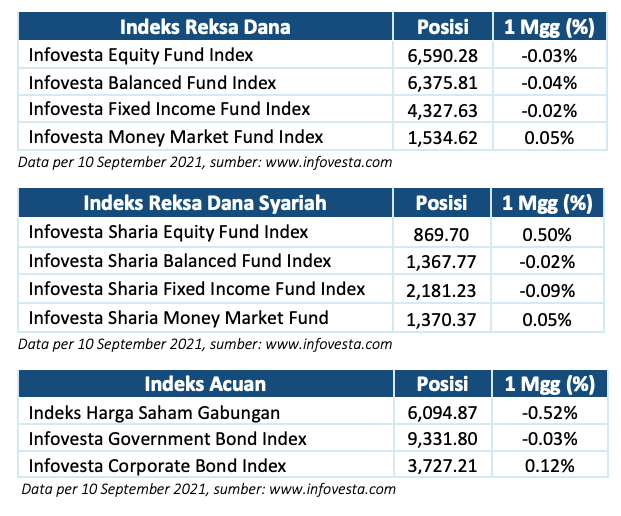Click Infovesta Fixed Income Fund Index label
The height and width of the screenshot is (516, 621).
pyautogui.click(x=169, y=109)
